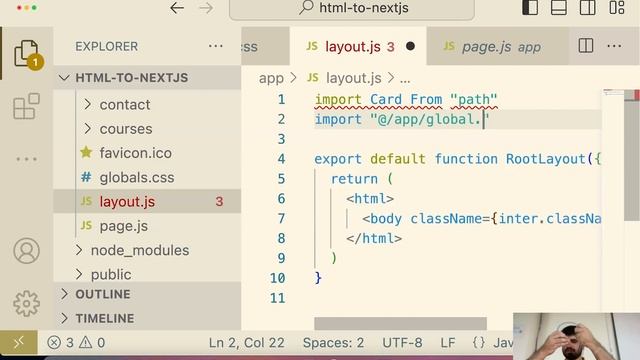Switch to the partially hidden css tab
This screenshot has height=360, width=640.
pos(265,47)
